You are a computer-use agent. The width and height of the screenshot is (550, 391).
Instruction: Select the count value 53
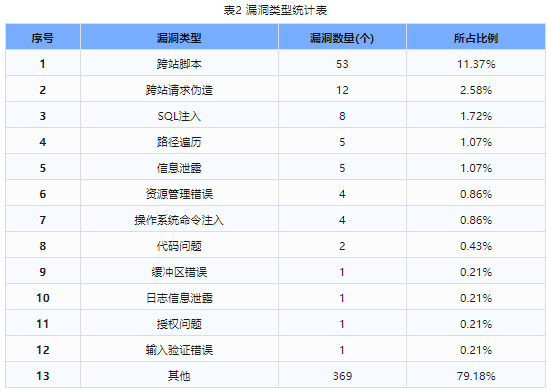[x=342, y=64]
